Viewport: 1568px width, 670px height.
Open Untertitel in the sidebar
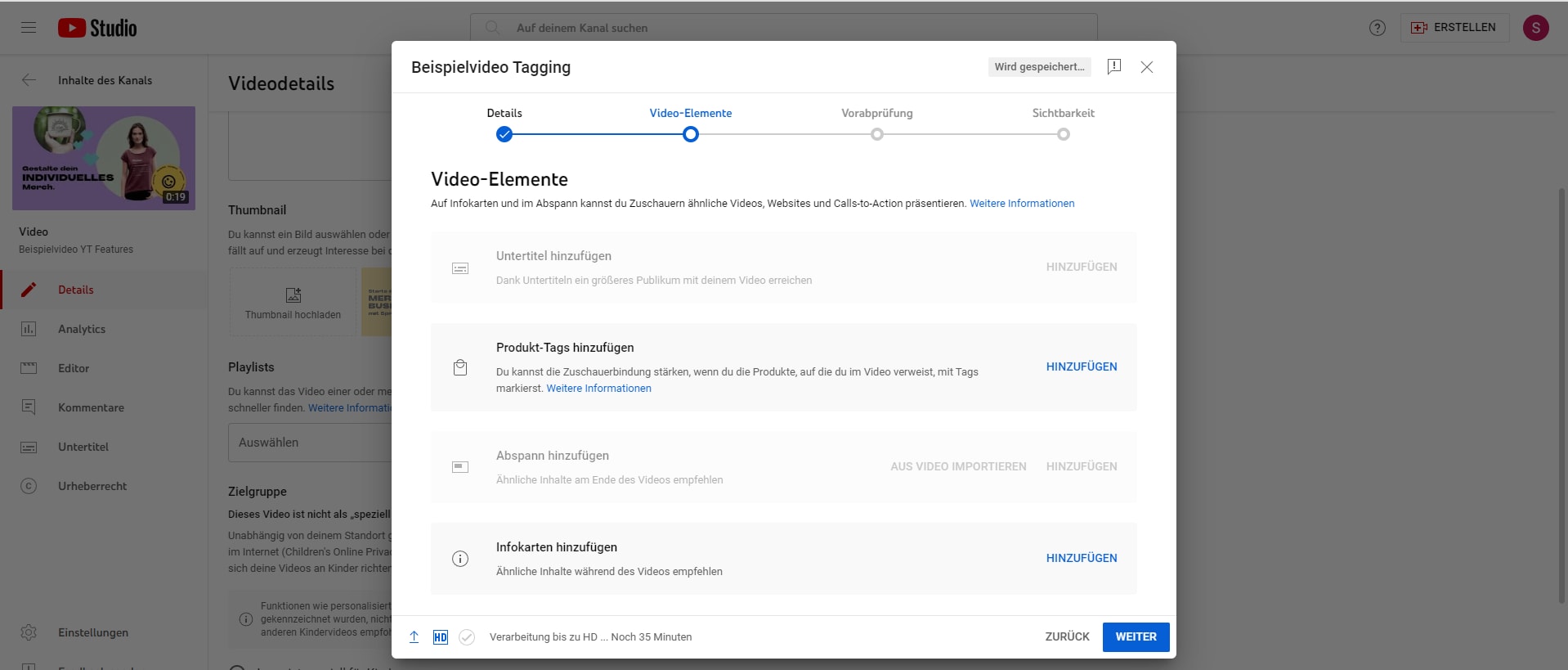click(104, 447)
